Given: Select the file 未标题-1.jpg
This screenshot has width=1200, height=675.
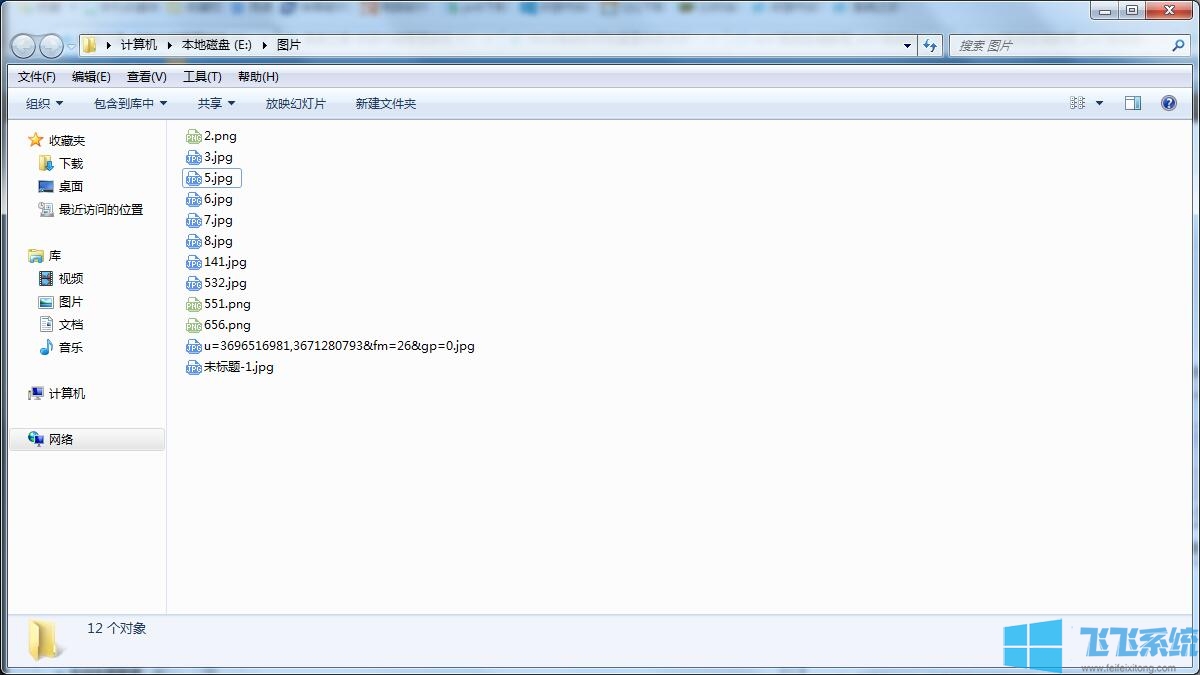Looking at the screenshot, I should click(238, 367).
